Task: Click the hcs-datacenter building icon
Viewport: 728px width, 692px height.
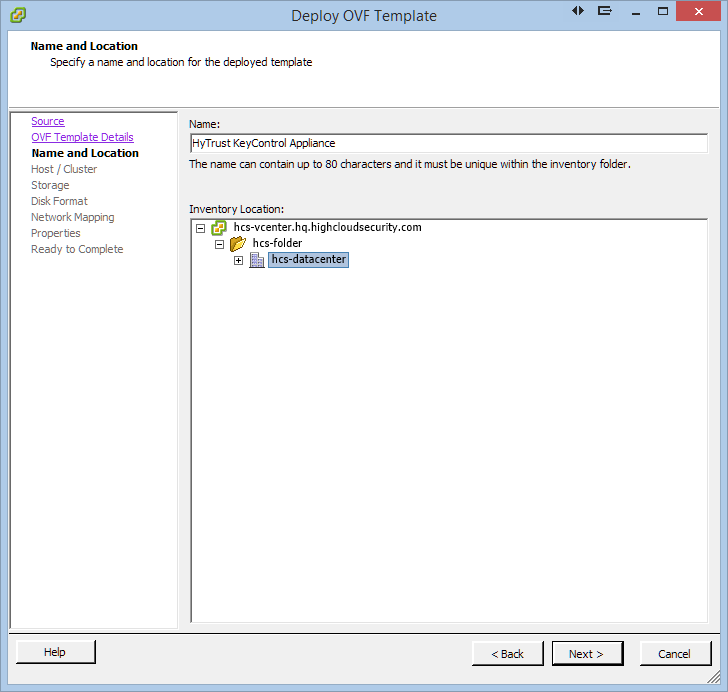Action: point(257,260)
